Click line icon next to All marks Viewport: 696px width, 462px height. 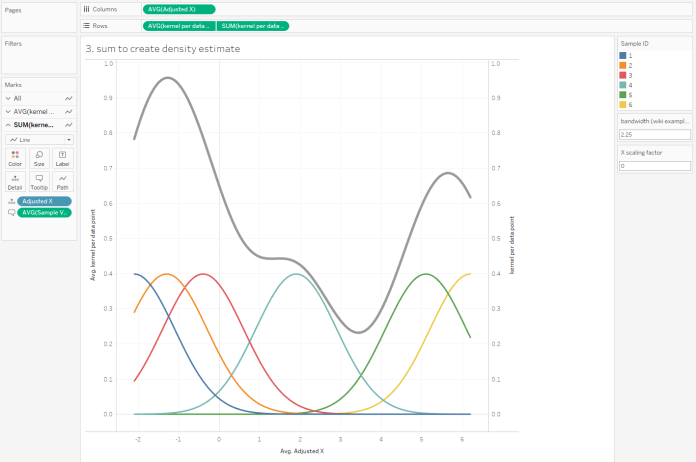(x=69, y=99)
